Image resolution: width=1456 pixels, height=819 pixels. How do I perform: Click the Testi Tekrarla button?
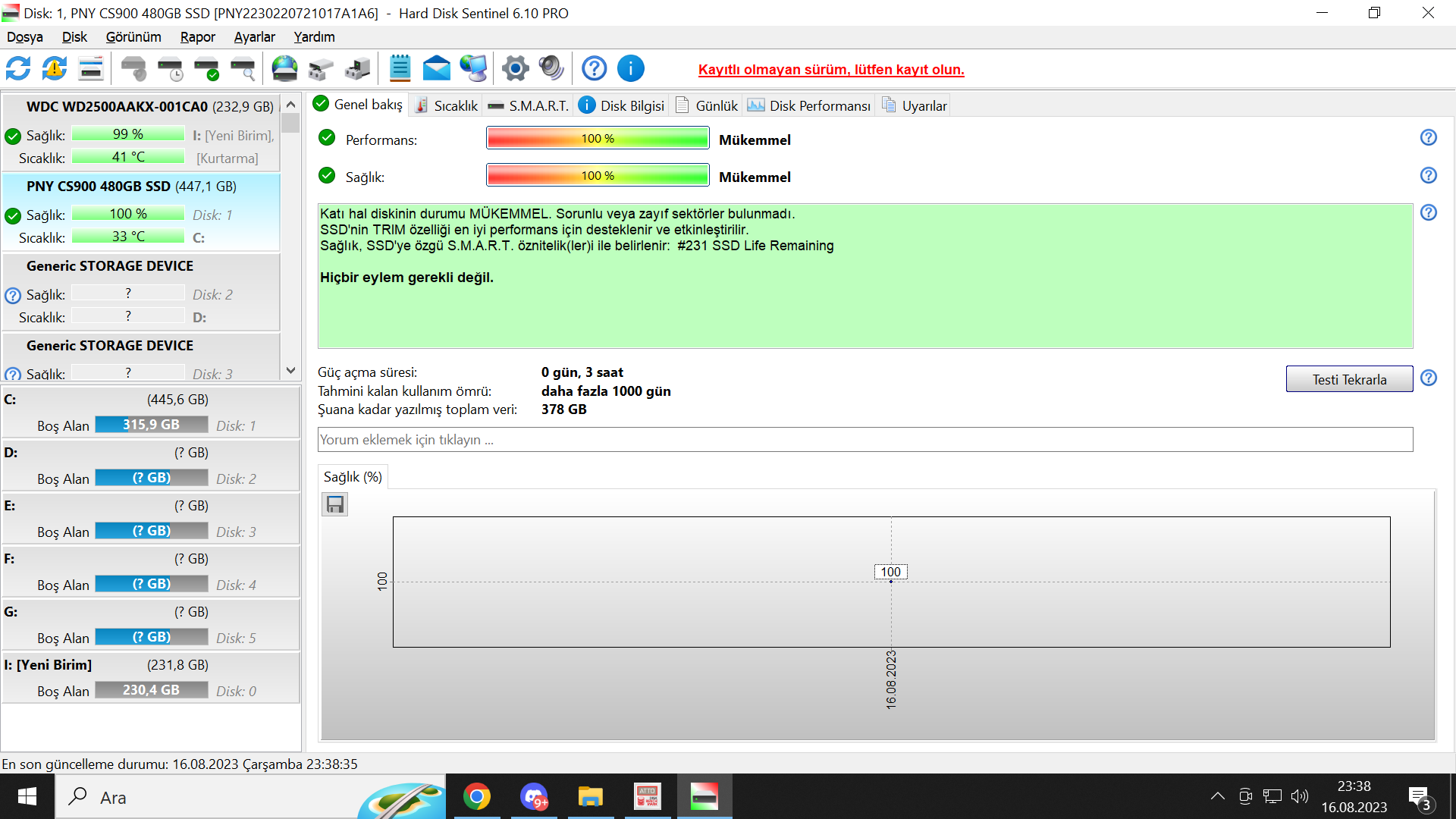coord(1348,379)
